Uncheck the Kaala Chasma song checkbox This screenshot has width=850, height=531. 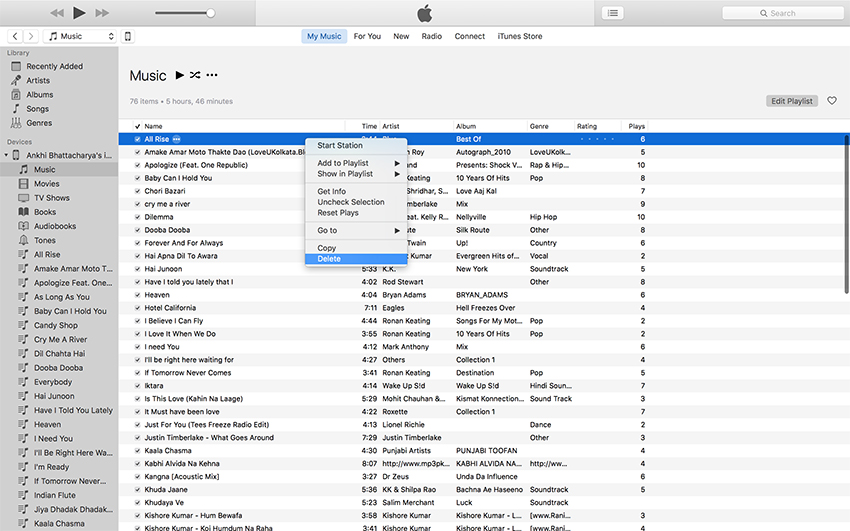pyautogui.click(x=138, y=451)
